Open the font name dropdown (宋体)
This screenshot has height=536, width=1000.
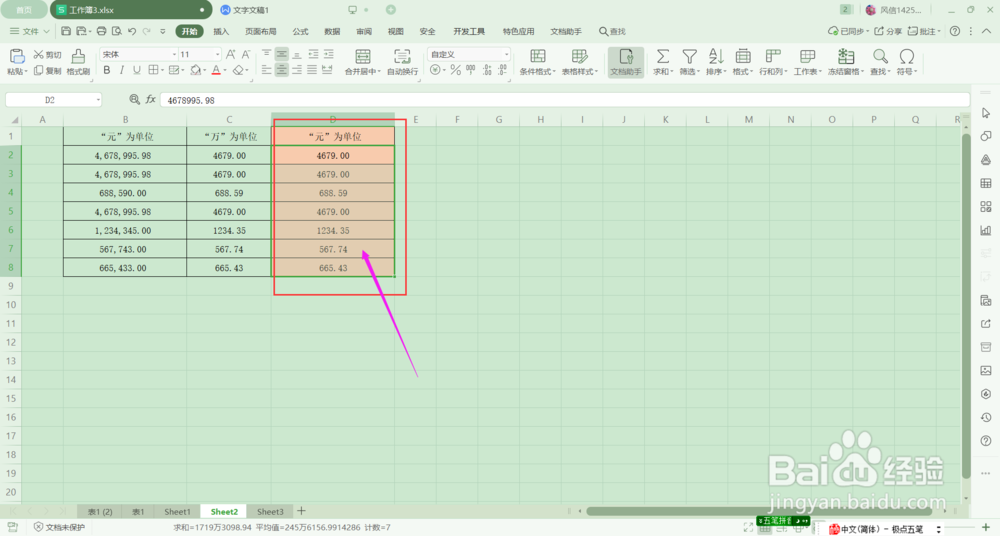[x=174, y=54]
